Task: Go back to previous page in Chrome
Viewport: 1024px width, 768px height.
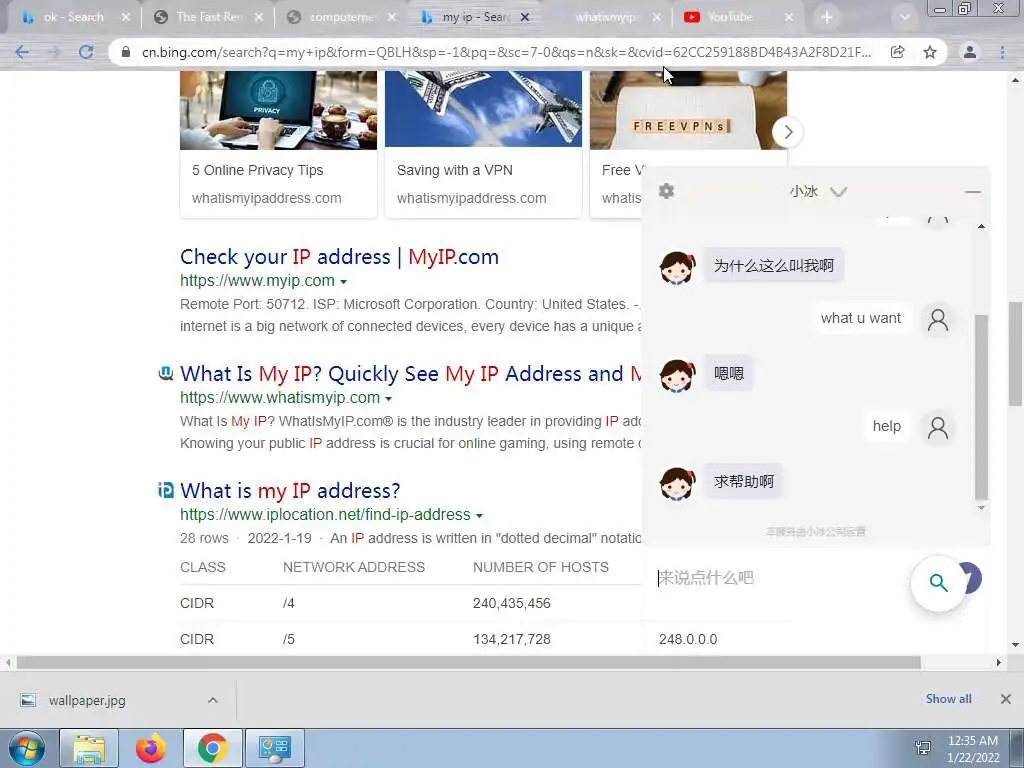Action: [x=22, y=52]
